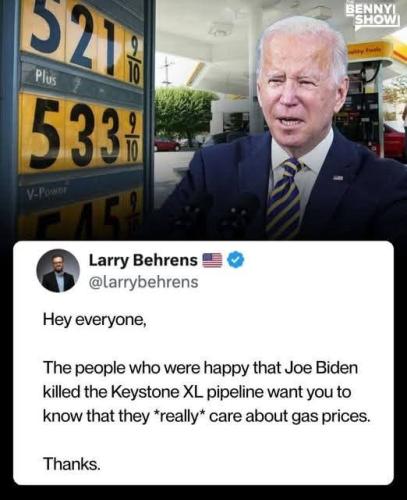Select the striped blue and yellow tie

click(284, 199)
